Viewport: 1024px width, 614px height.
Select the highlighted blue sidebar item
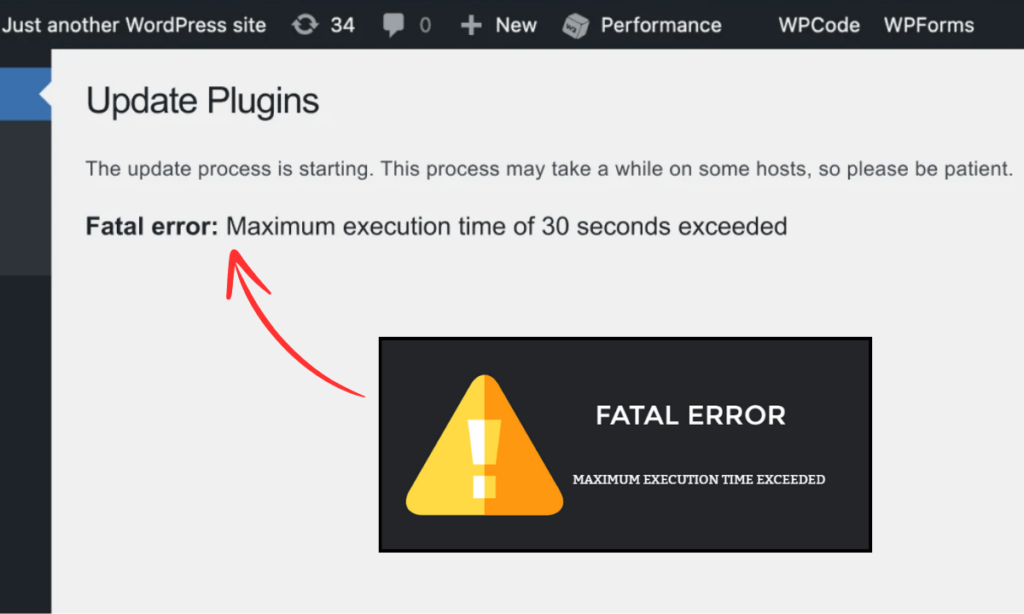pos(25,94)
